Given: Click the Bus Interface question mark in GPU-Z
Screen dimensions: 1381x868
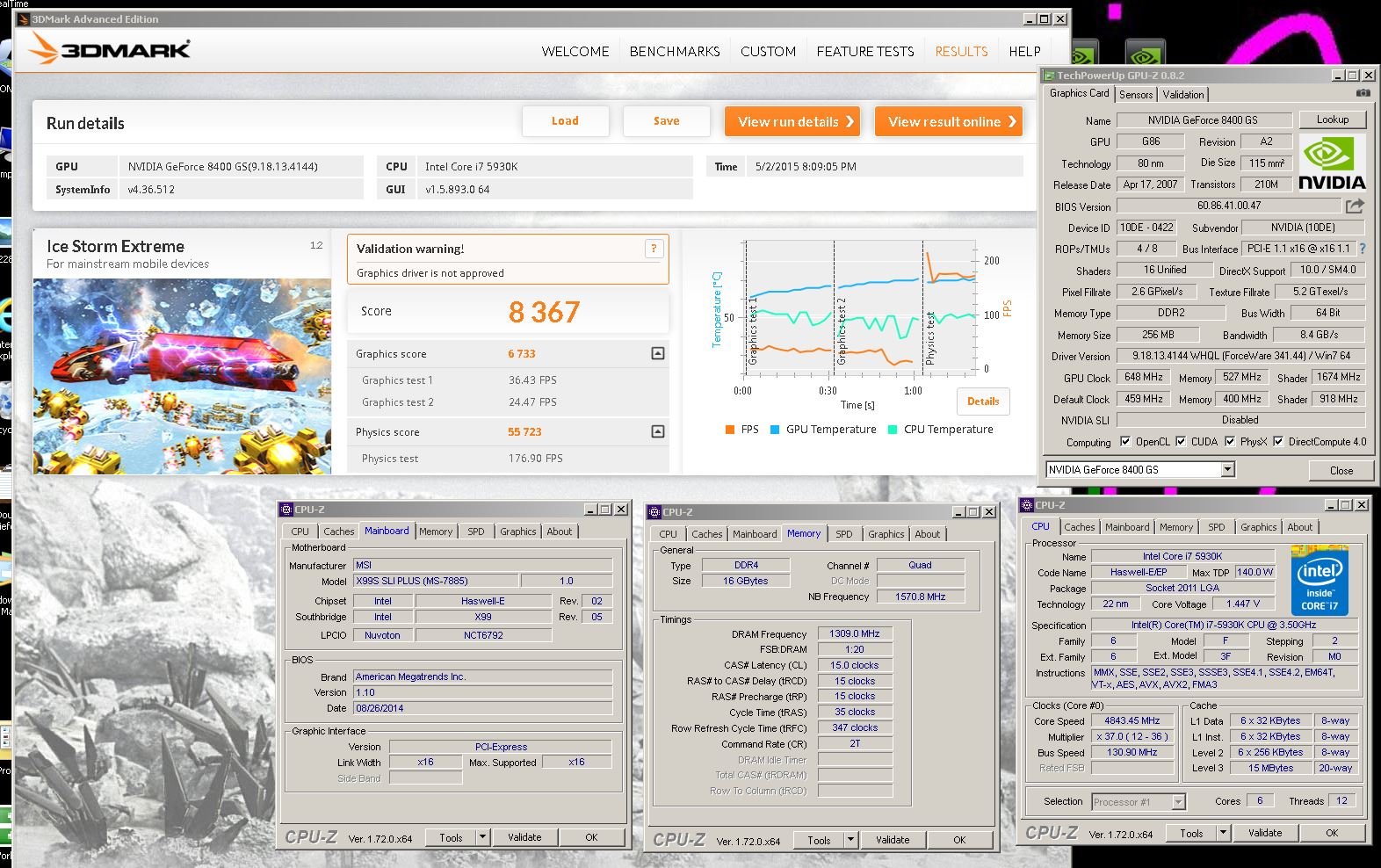Looking at the screenshot, I should click(x=1363, y=249).
